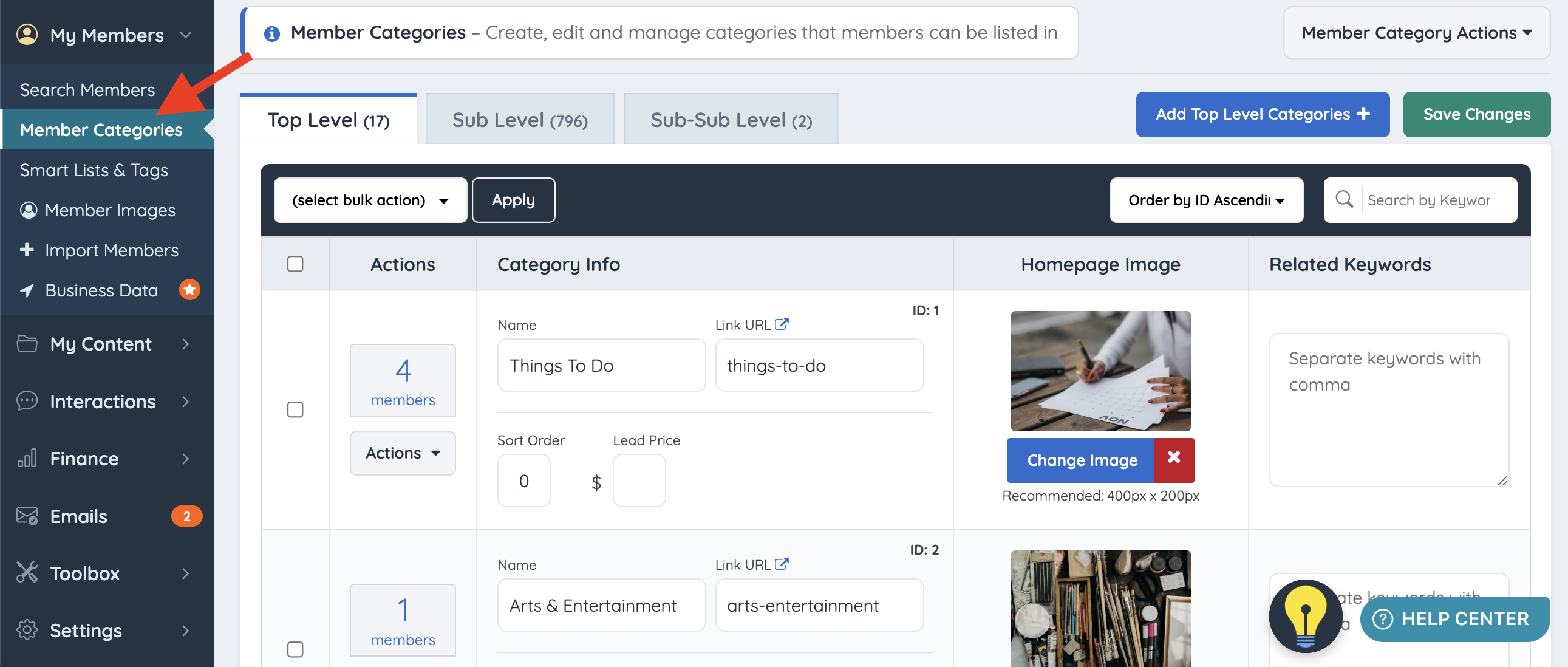Click the Sort Order field for Things To Do
This screenshot has height=667, width=1568.
523,481
